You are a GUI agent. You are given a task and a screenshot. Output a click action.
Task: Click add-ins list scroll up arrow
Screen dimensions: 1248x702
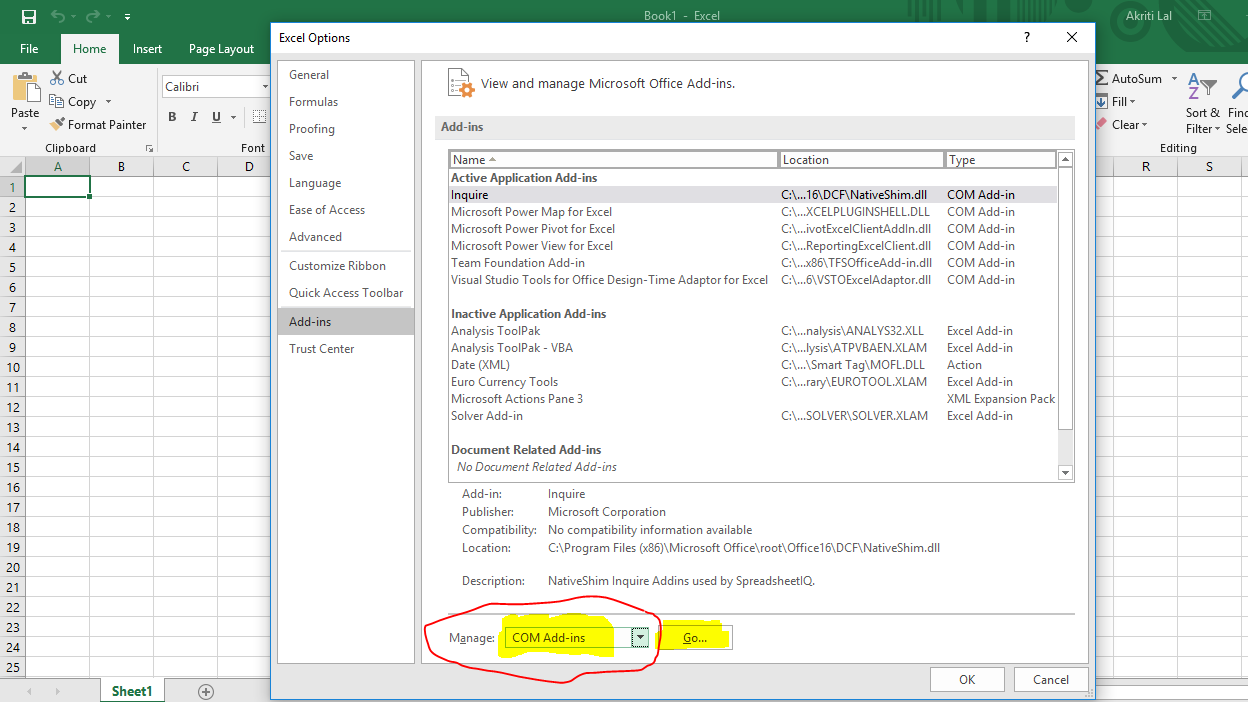pos(1065,160)
